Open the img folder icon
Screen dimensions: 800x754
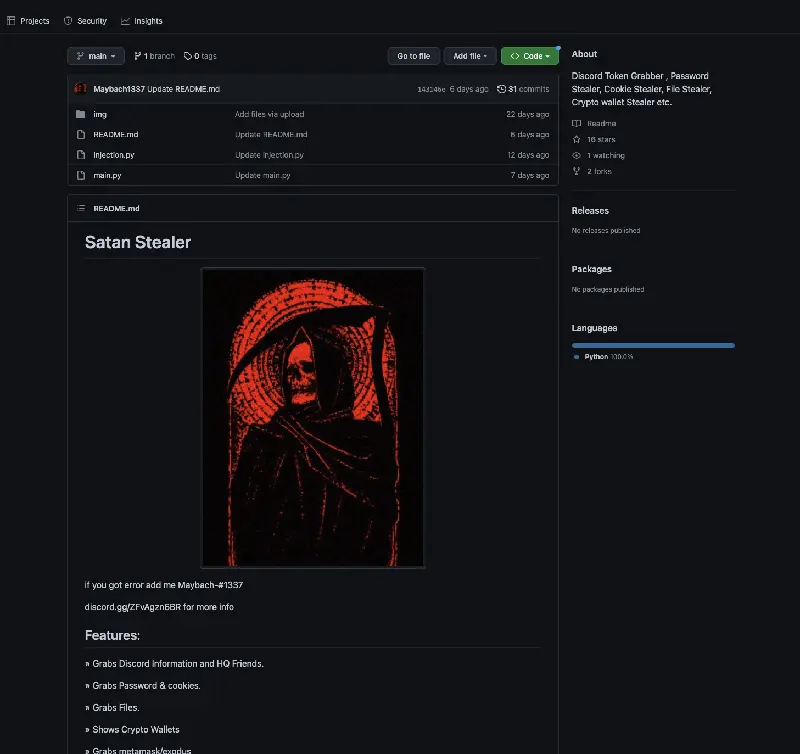coord(81,114)
